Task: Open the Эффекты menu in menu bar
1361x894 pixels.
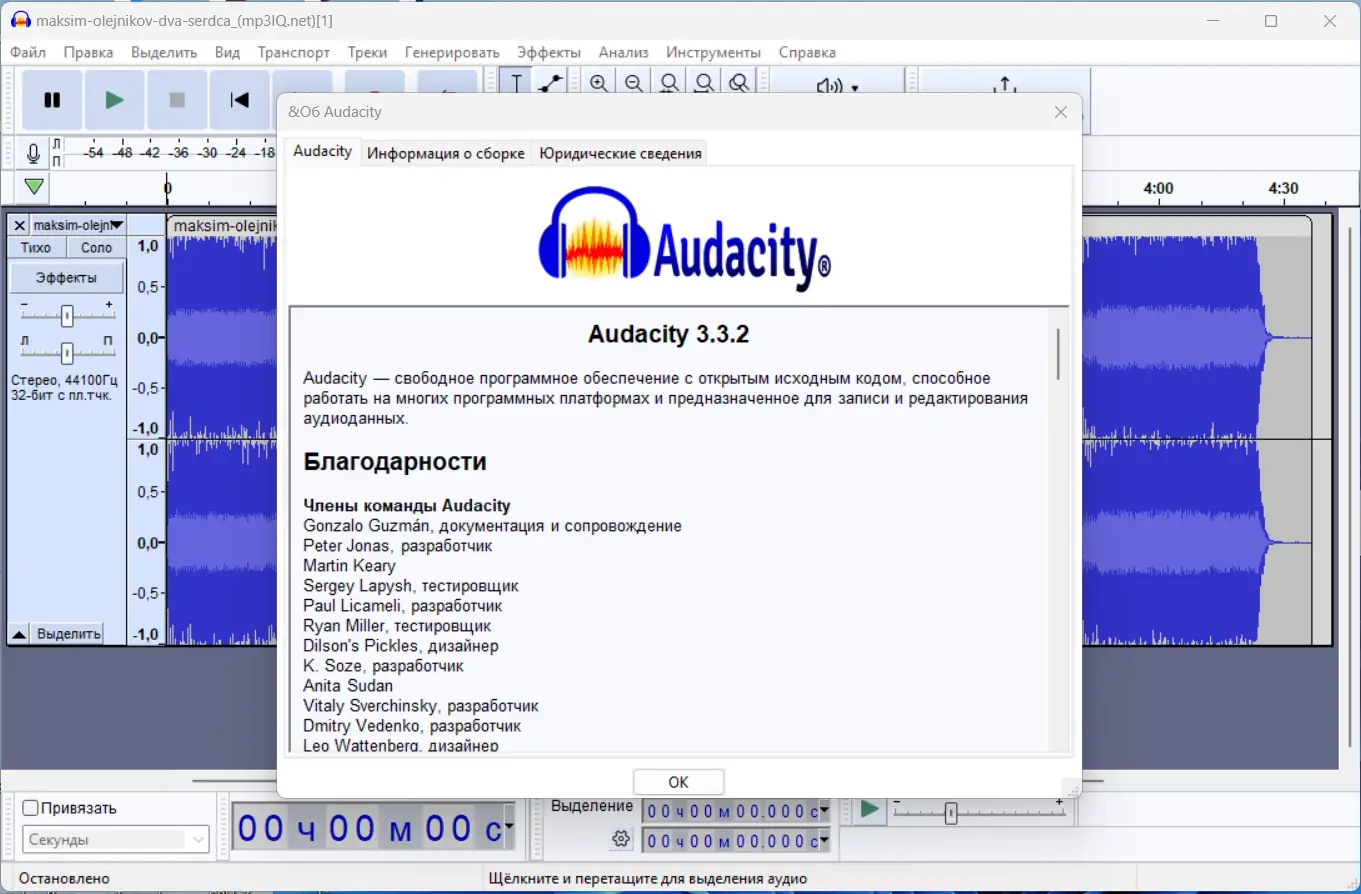Action: coord(549,52)
